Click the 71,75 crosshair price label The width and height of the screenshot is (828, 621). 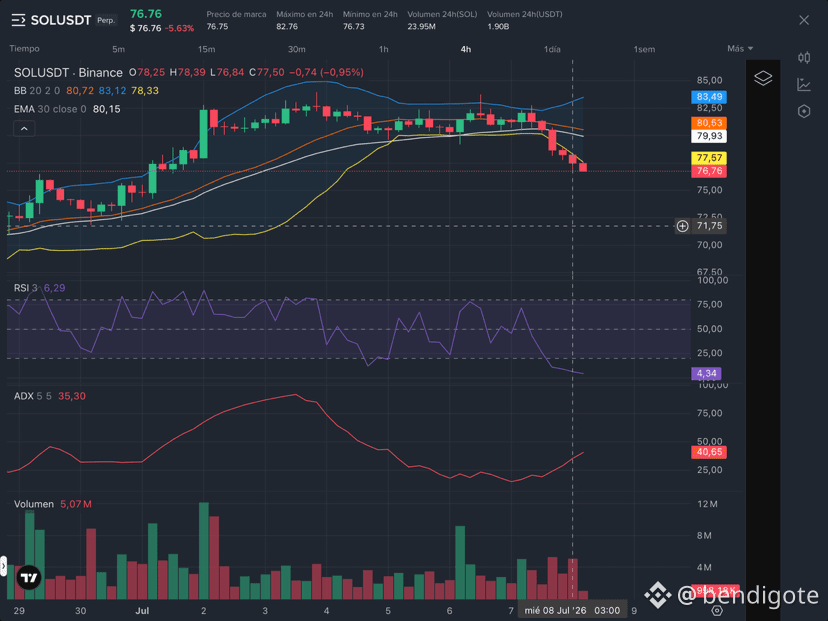tap(709, 226)
